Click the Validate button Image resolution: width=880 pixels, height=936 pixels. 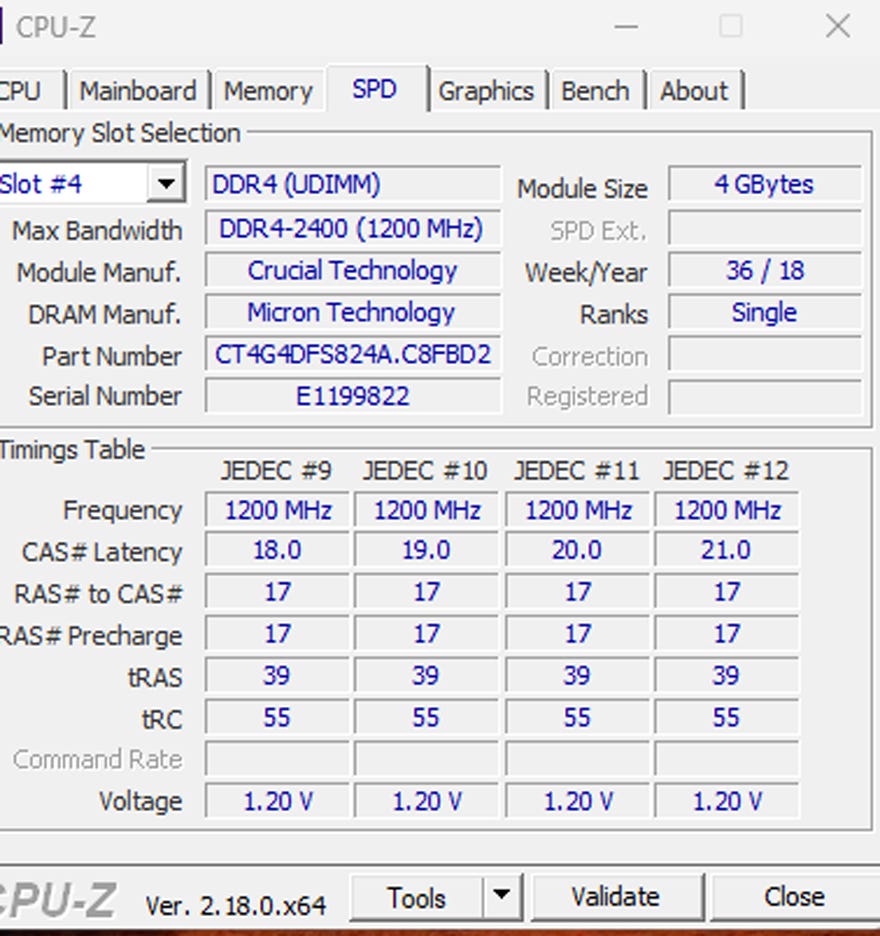click(x=616, y=897)
